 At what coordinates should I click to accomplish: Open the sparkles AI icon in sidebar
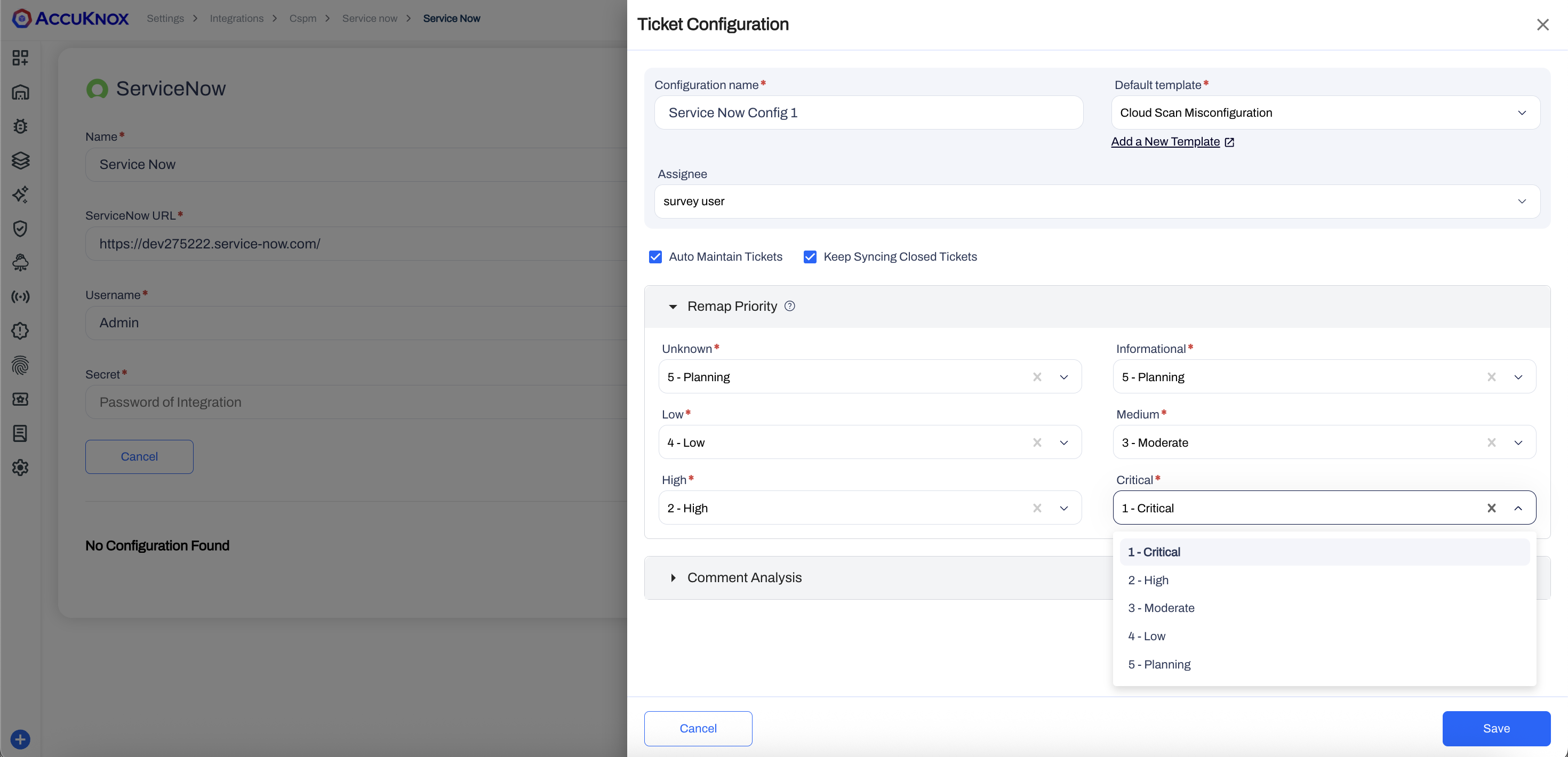point(21,195)
